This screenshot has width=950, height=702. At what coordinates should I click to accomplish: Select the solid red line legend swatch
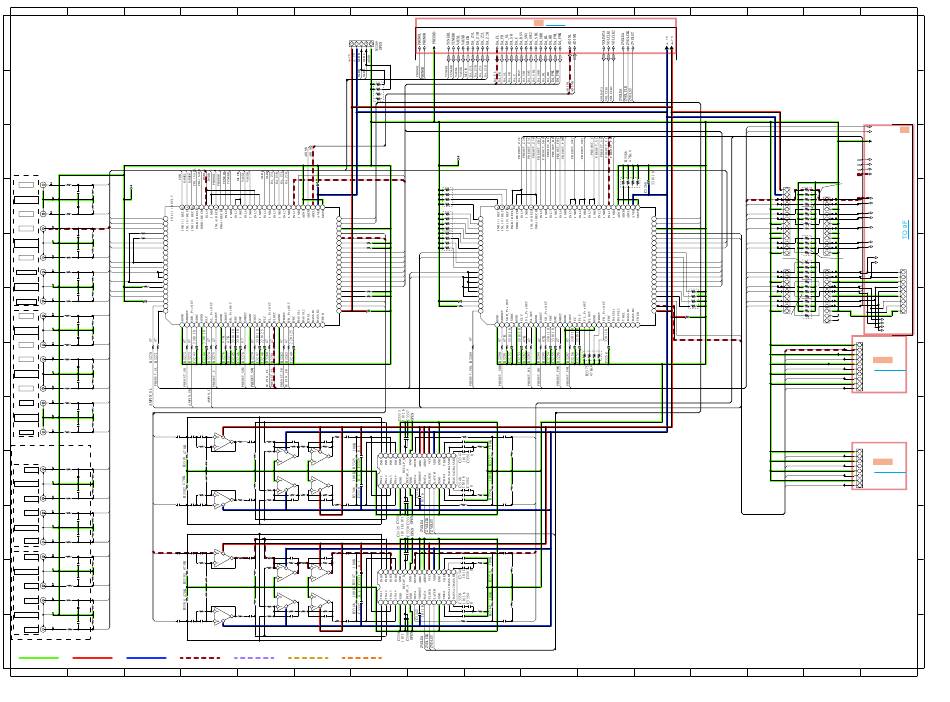92,658
